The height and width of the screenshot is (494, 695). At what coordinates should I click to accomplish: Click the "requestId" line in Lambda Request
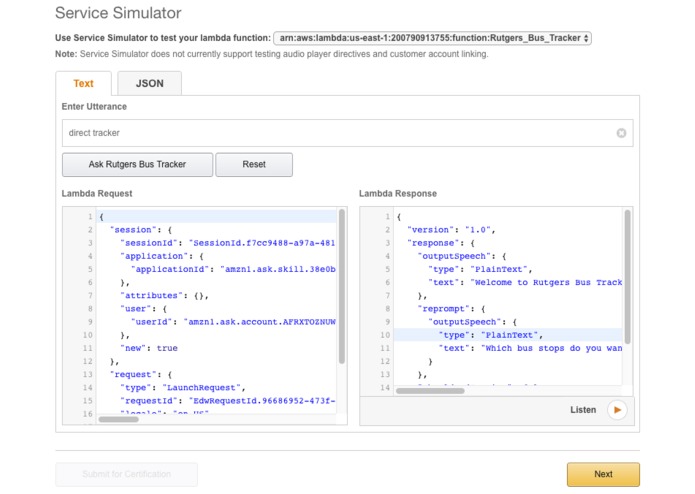[x=228, y=401]
